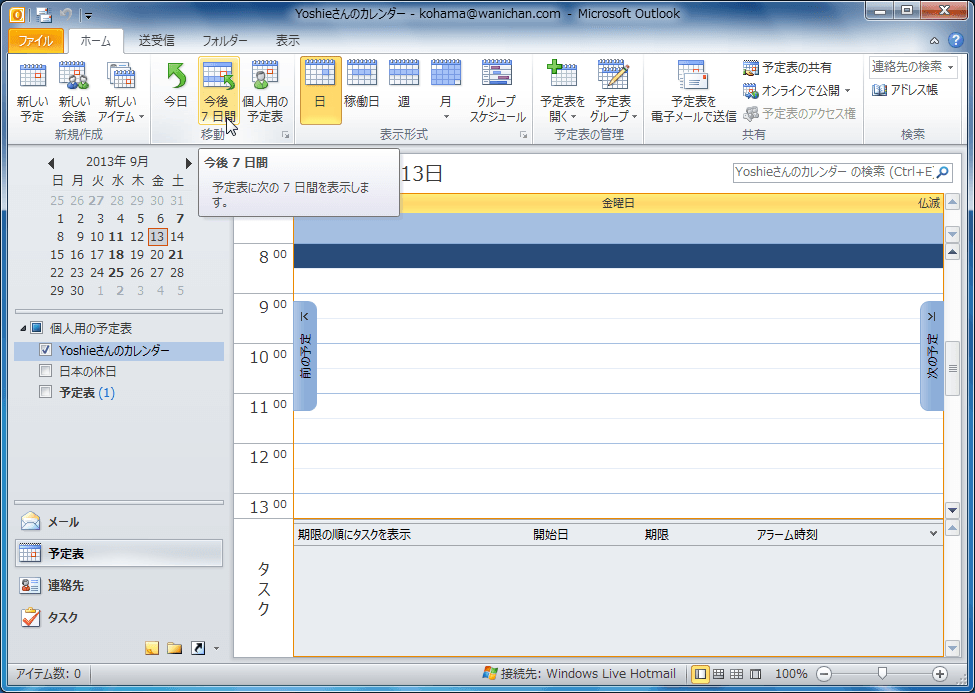Open Outlook Help question mark icon

(x=955, y=41)
